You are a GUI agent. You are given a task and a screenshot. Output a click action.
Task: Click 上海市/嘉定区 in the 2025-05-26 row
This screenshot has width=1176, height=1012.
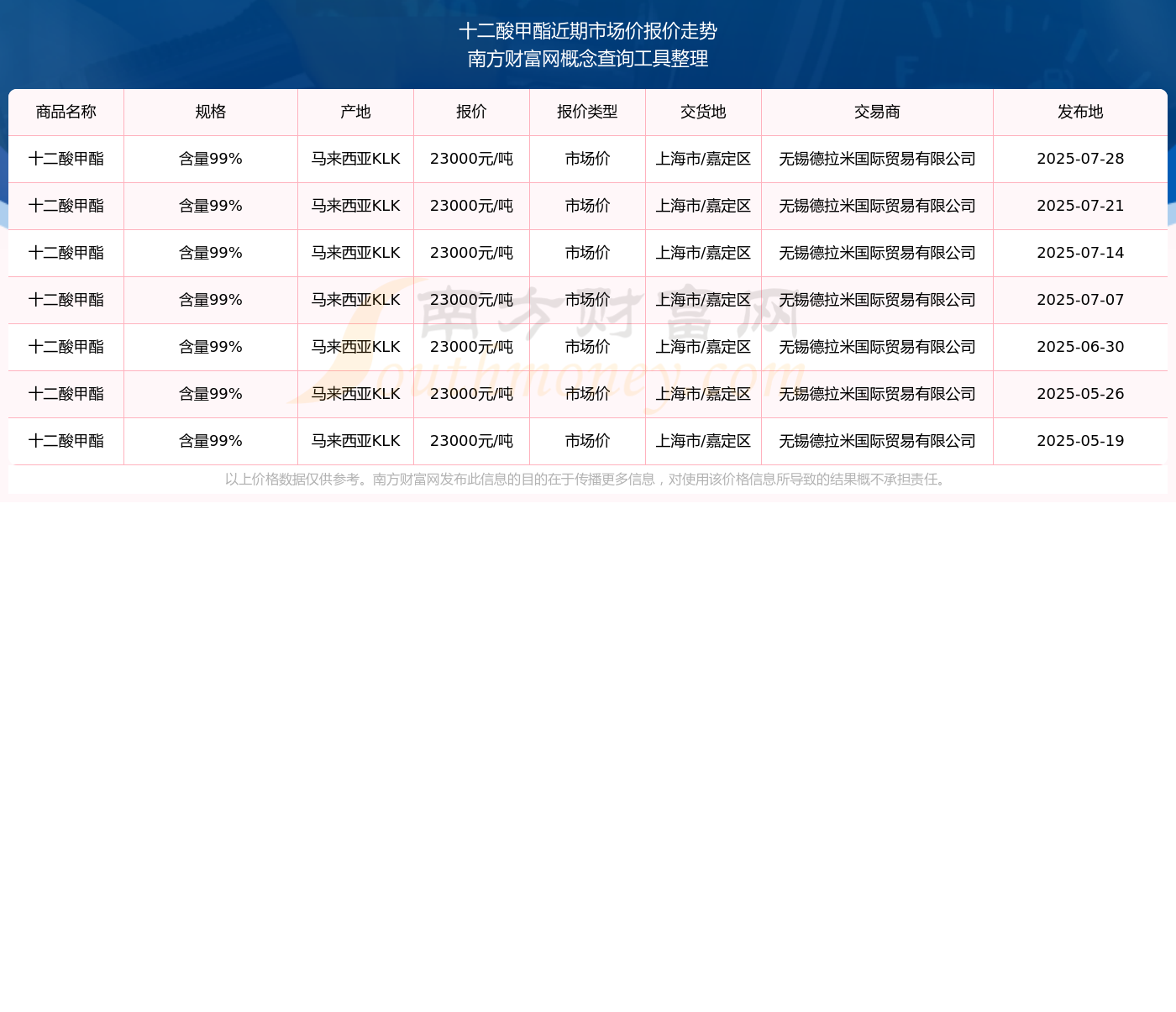pyautogui.click(x=703, y=394)
